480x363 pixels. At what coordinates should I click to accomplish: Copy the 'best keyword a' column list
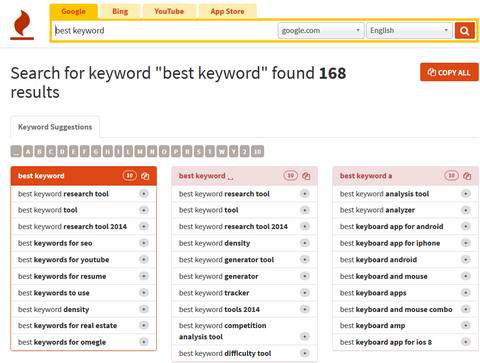467,176
